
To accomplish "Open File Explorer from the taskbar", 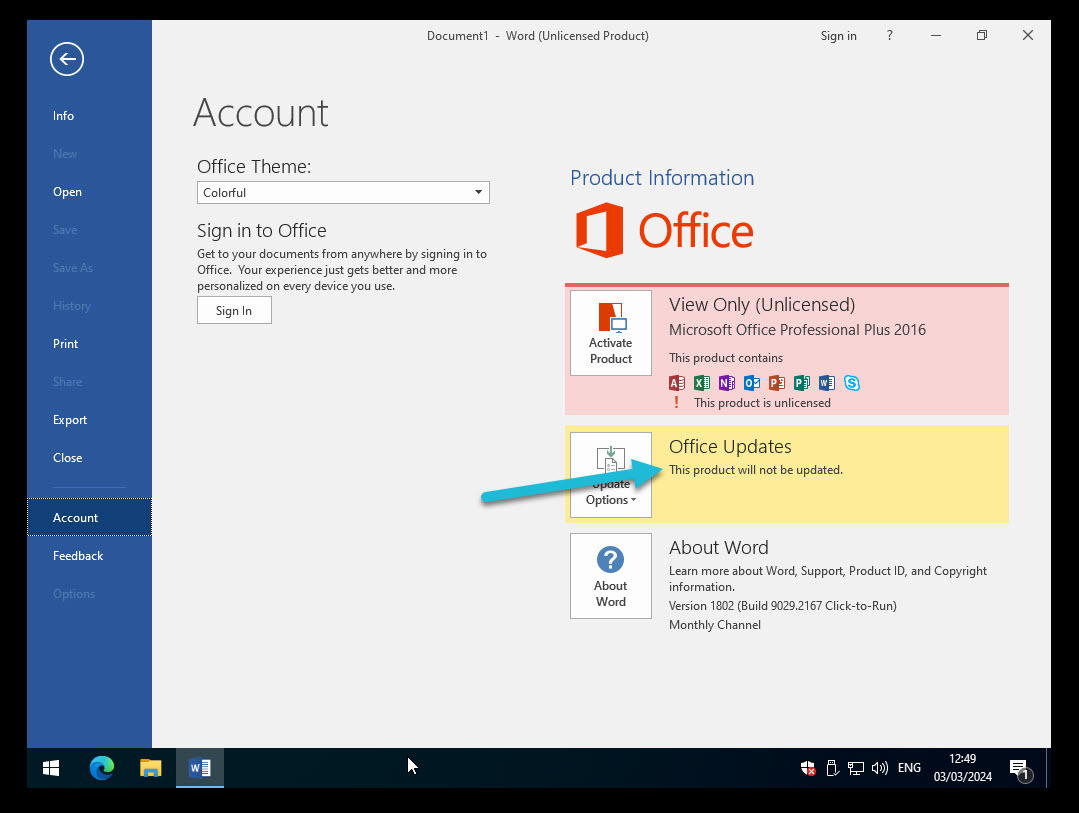I will click(x=150, y=768).
